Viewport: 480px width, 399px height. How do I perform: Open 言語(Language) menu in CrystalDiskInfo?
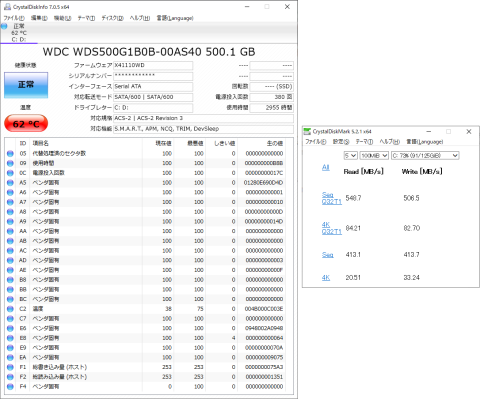tap(175, 18)
